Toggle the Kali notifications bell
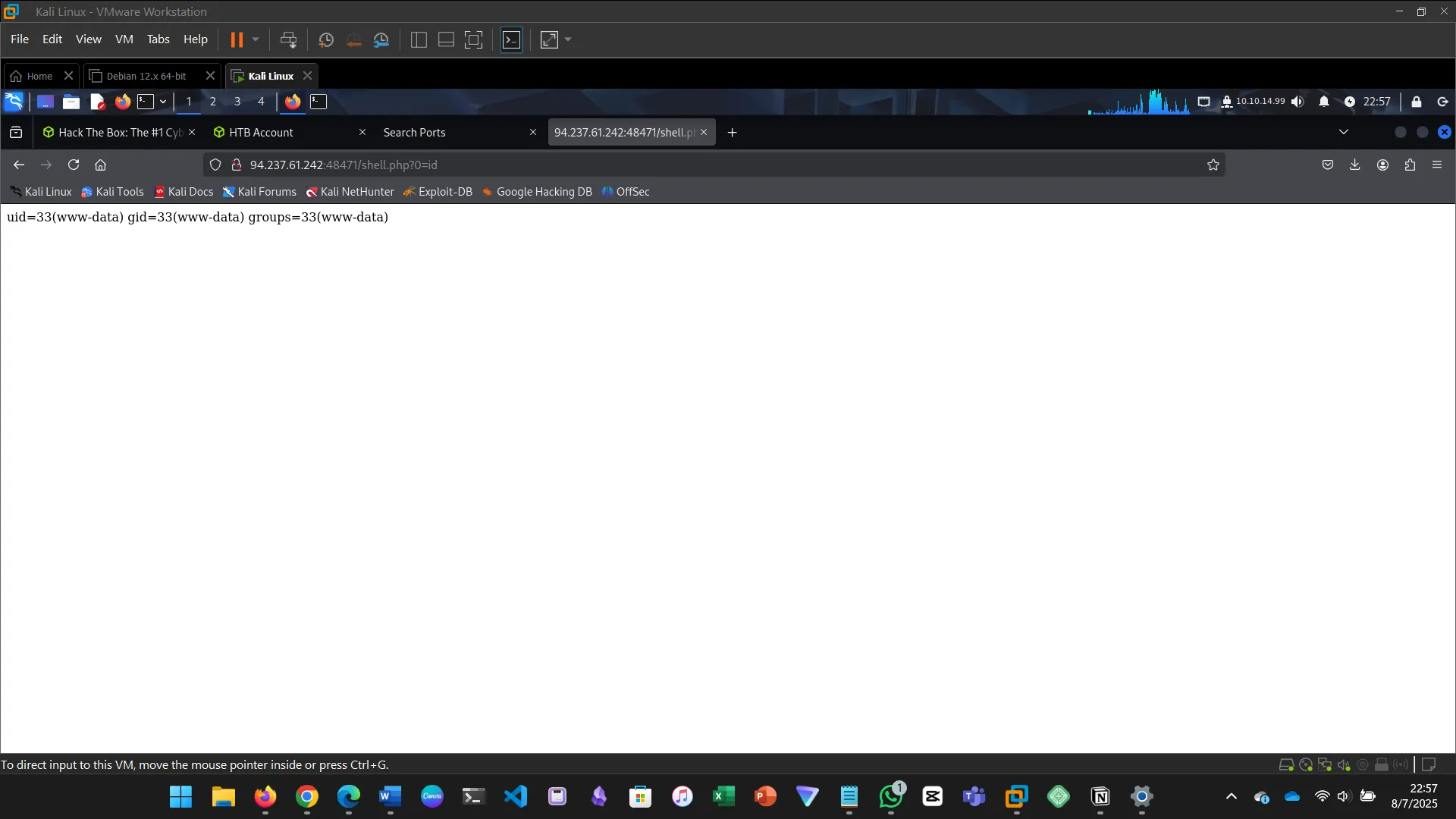 (1324, 102)
